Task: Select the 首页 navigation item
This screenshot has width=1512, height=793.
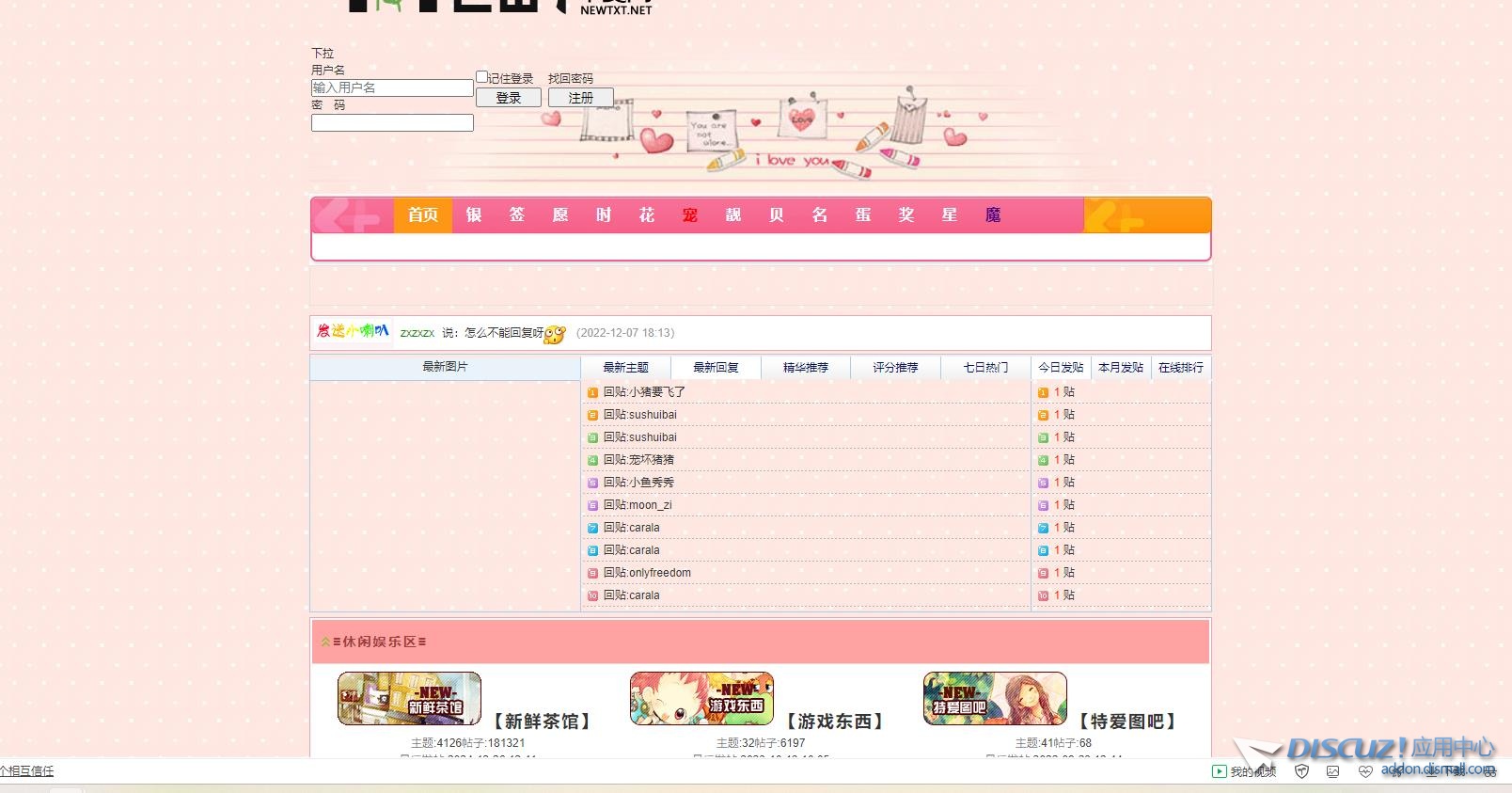Action: tap(422, 215)
